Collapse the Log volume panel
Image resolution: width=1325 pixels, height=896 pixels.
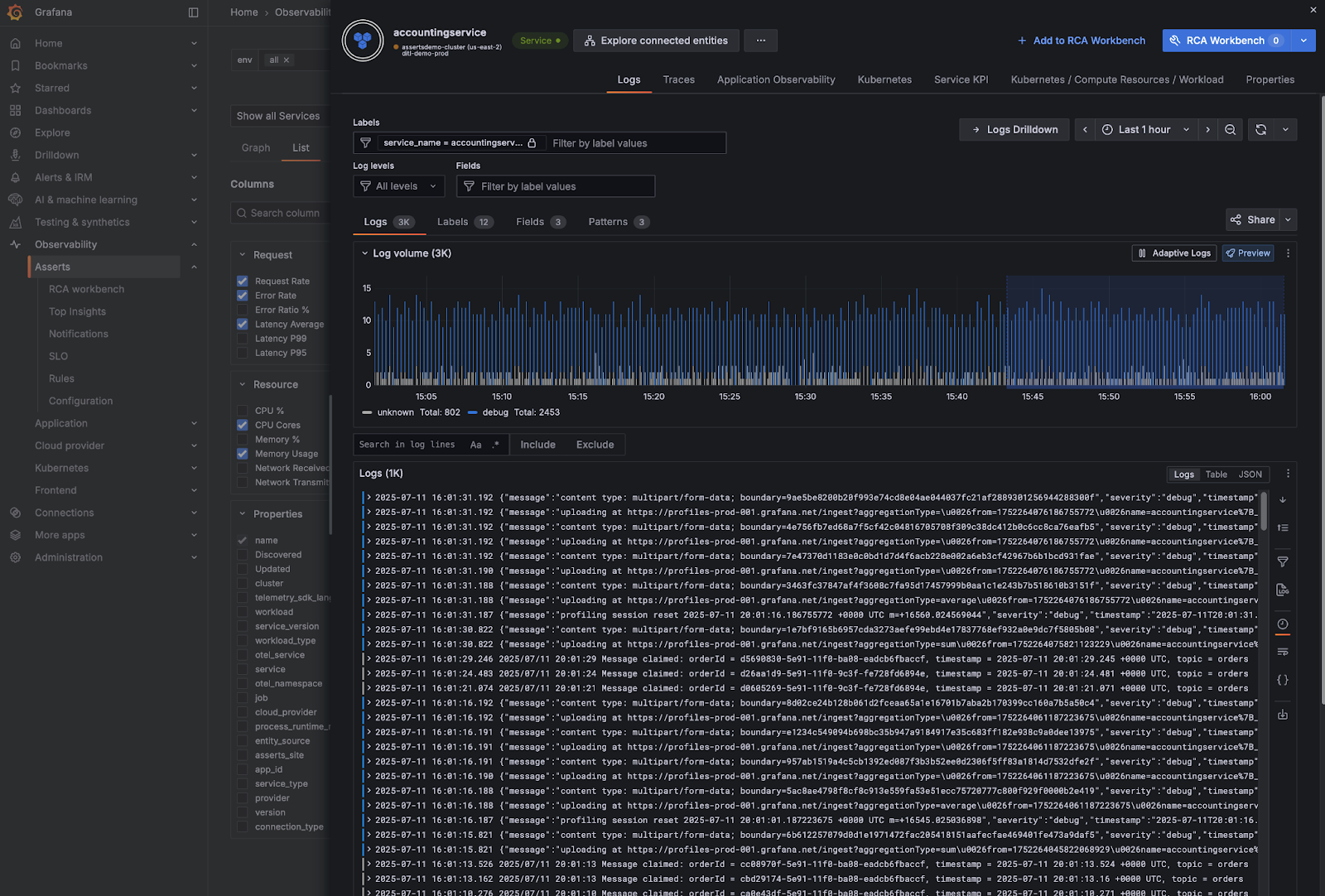tap(364, 253)
